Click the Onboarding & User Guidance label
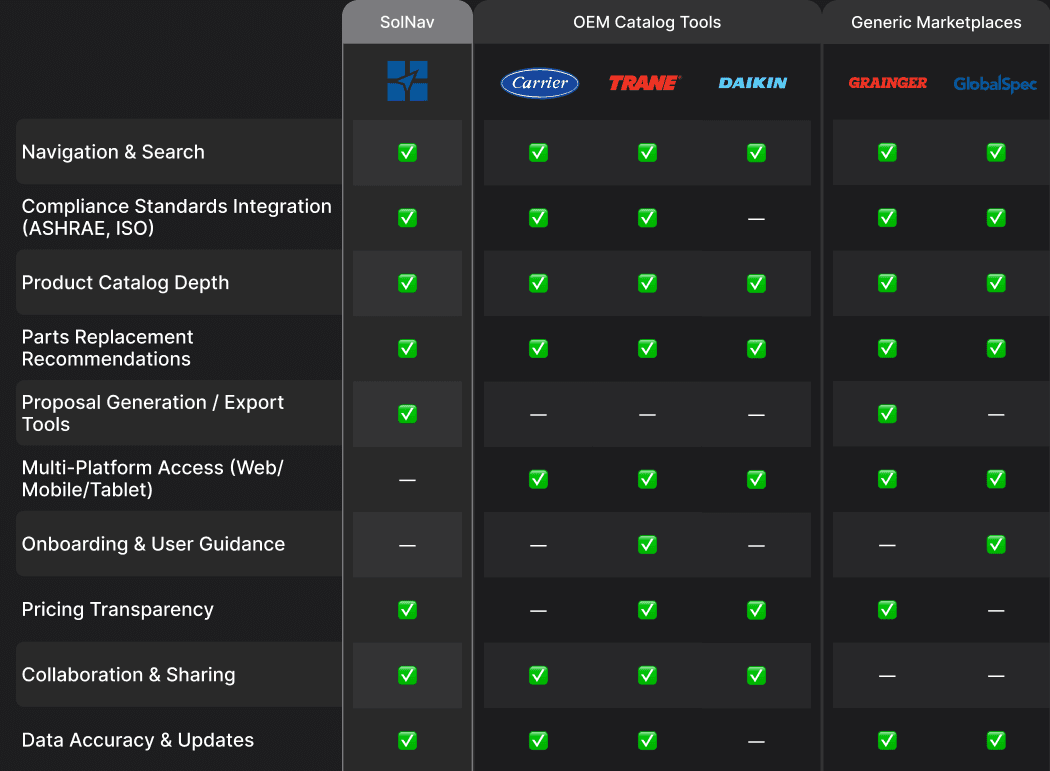The image size is (1050, 771). tap(153, 544)
